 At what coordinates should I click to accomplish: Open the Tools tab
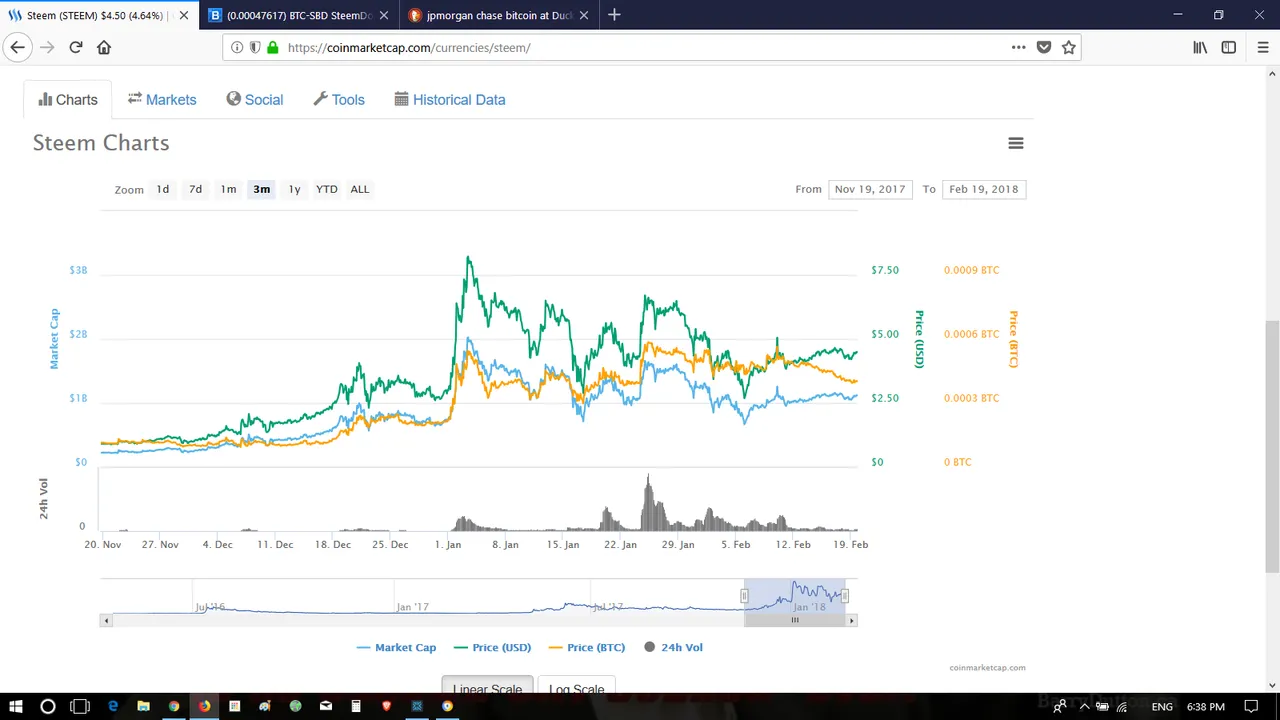pyautogui.click(x=339, y=100)
